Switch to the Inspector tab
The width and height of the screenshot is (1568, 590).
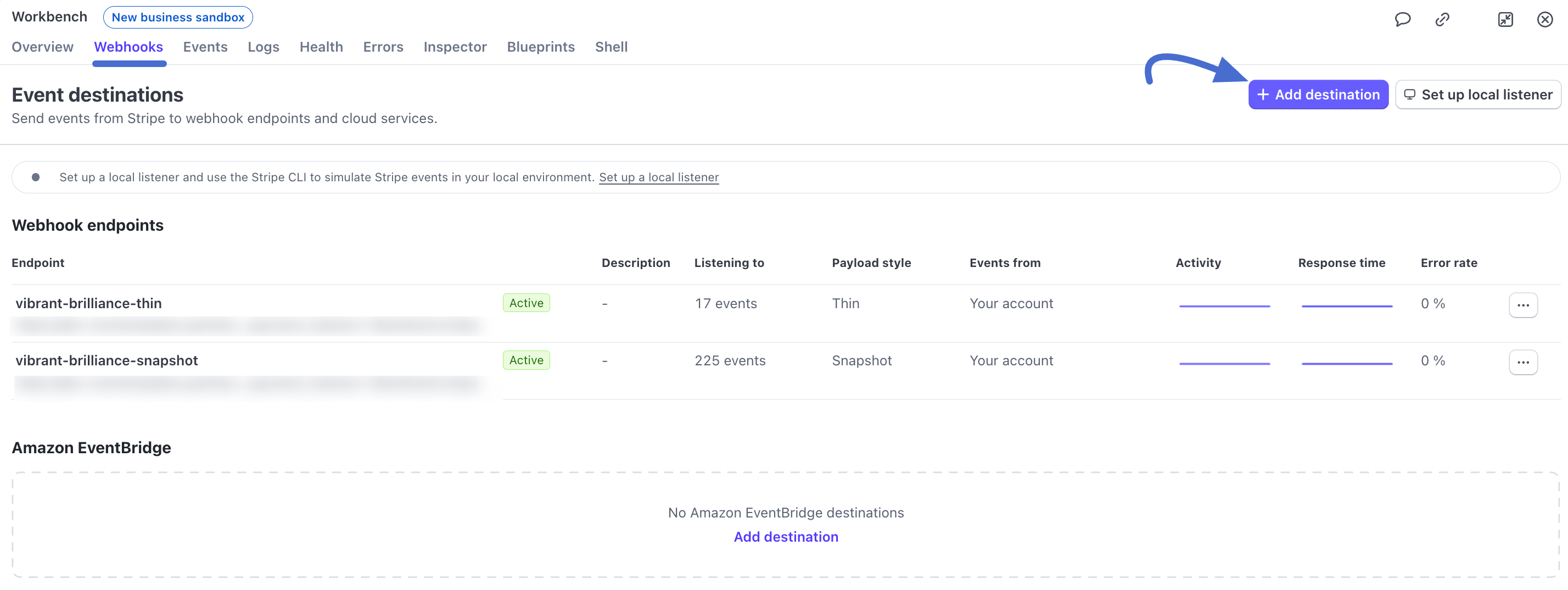tap(455, 47)
